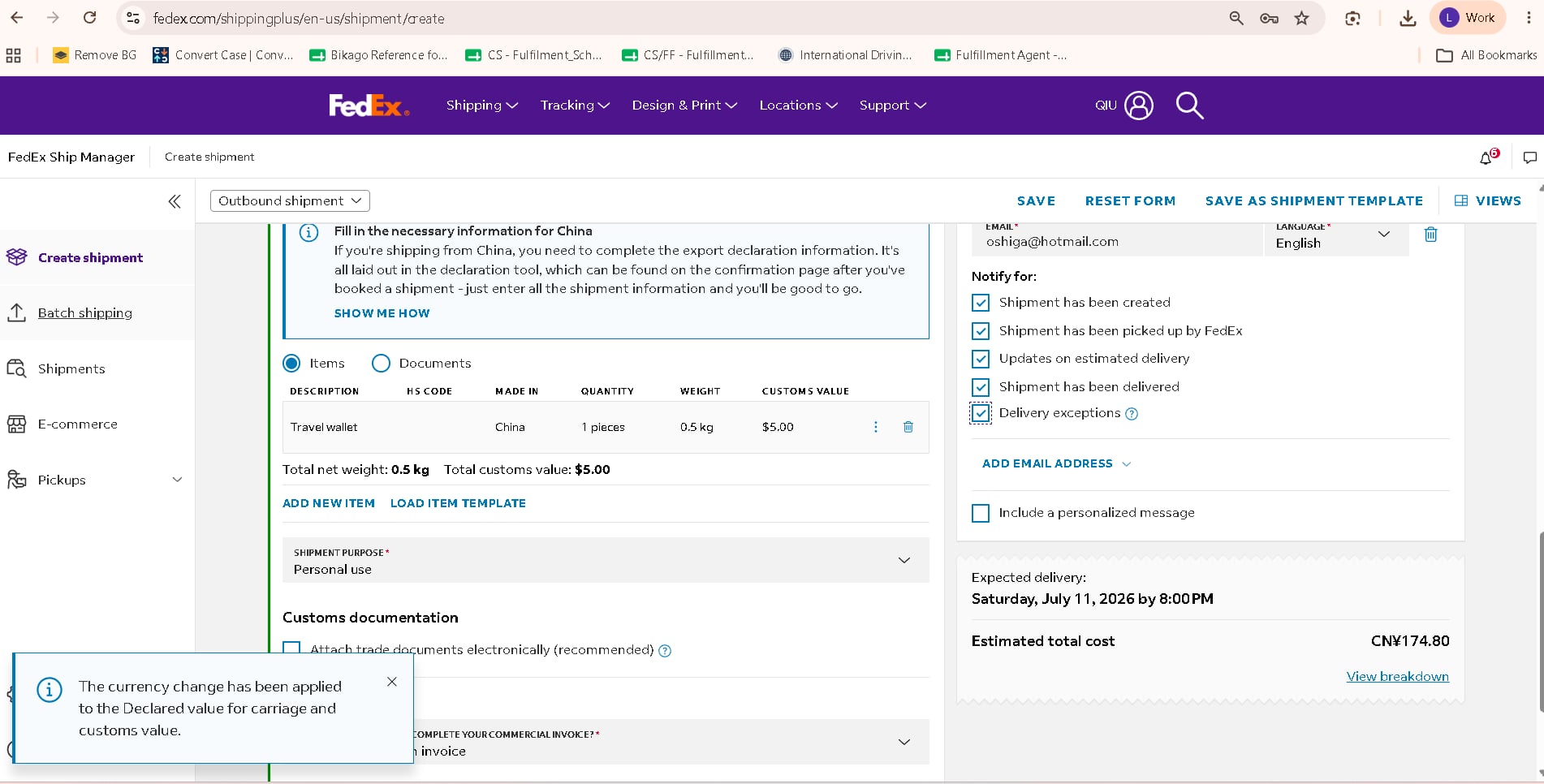Open the browser downloads icon
The image size is (1544, 784).
pyautogui.click(x=1408, y=18)
